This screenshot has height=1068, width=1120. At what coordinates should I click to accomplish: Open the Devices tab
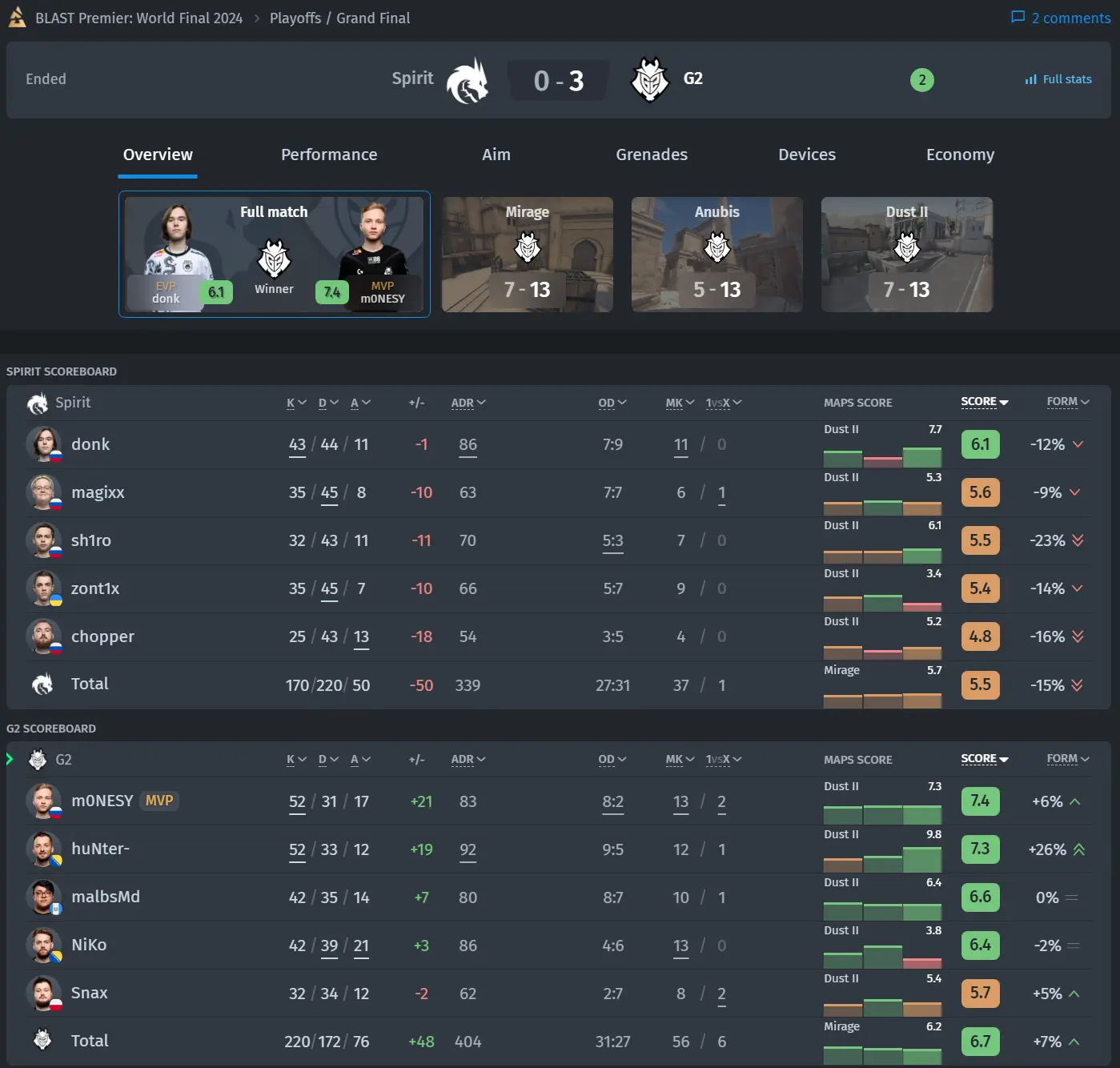(807, 155)
